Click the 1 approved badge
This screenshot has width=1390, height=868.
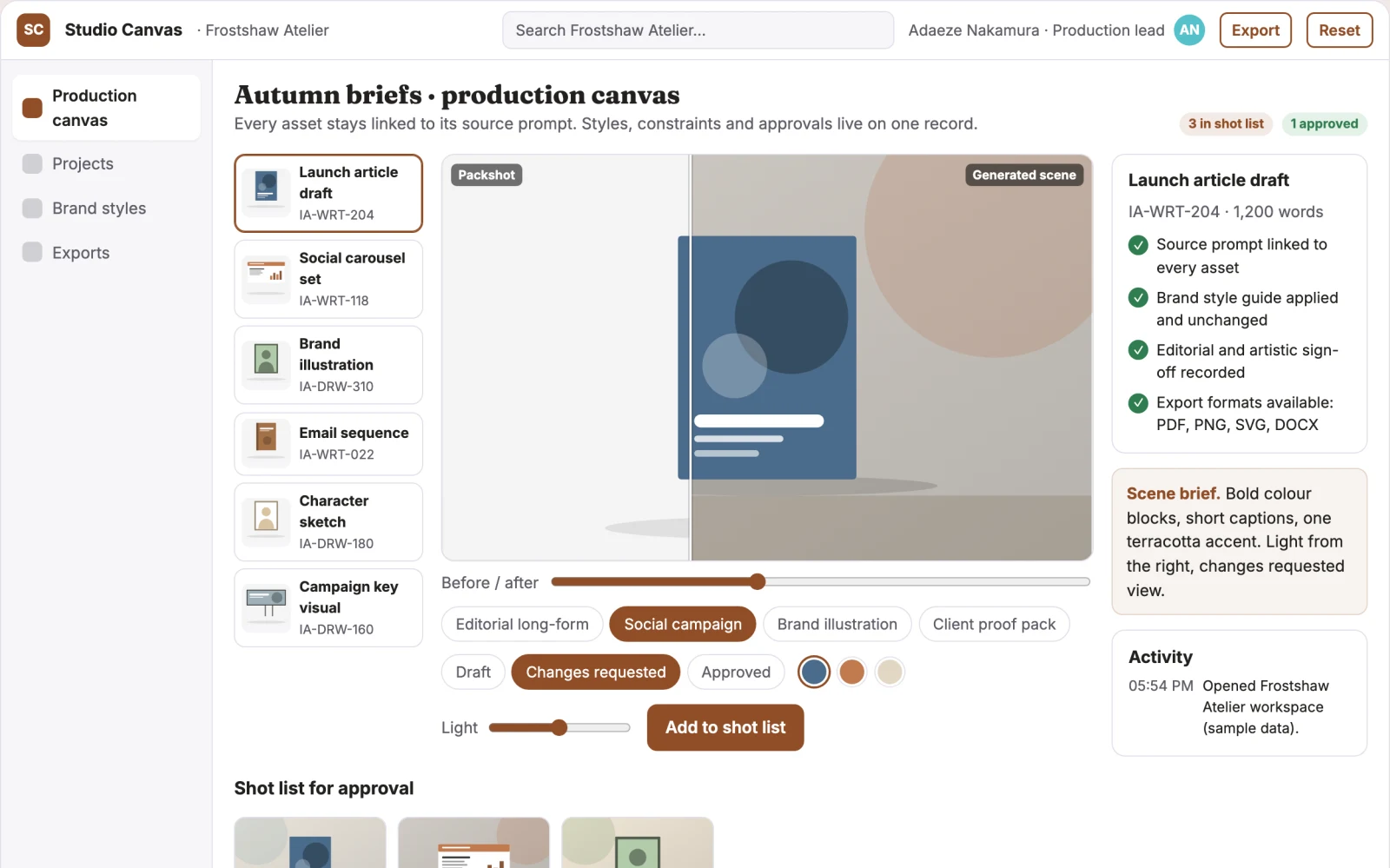(x=1324, y=123)
